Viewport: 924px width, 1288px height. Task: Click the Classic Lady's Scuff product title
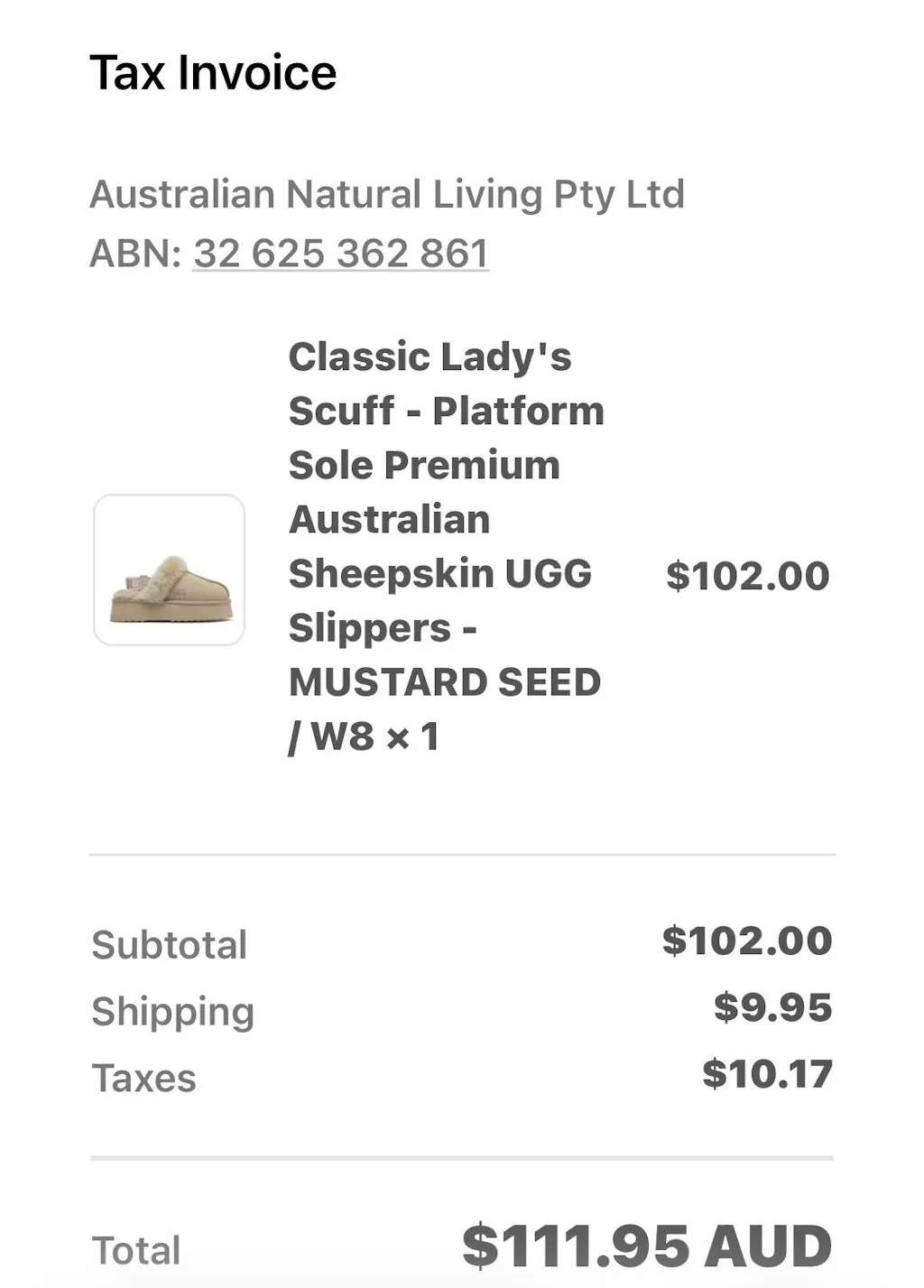pos(430,357)
